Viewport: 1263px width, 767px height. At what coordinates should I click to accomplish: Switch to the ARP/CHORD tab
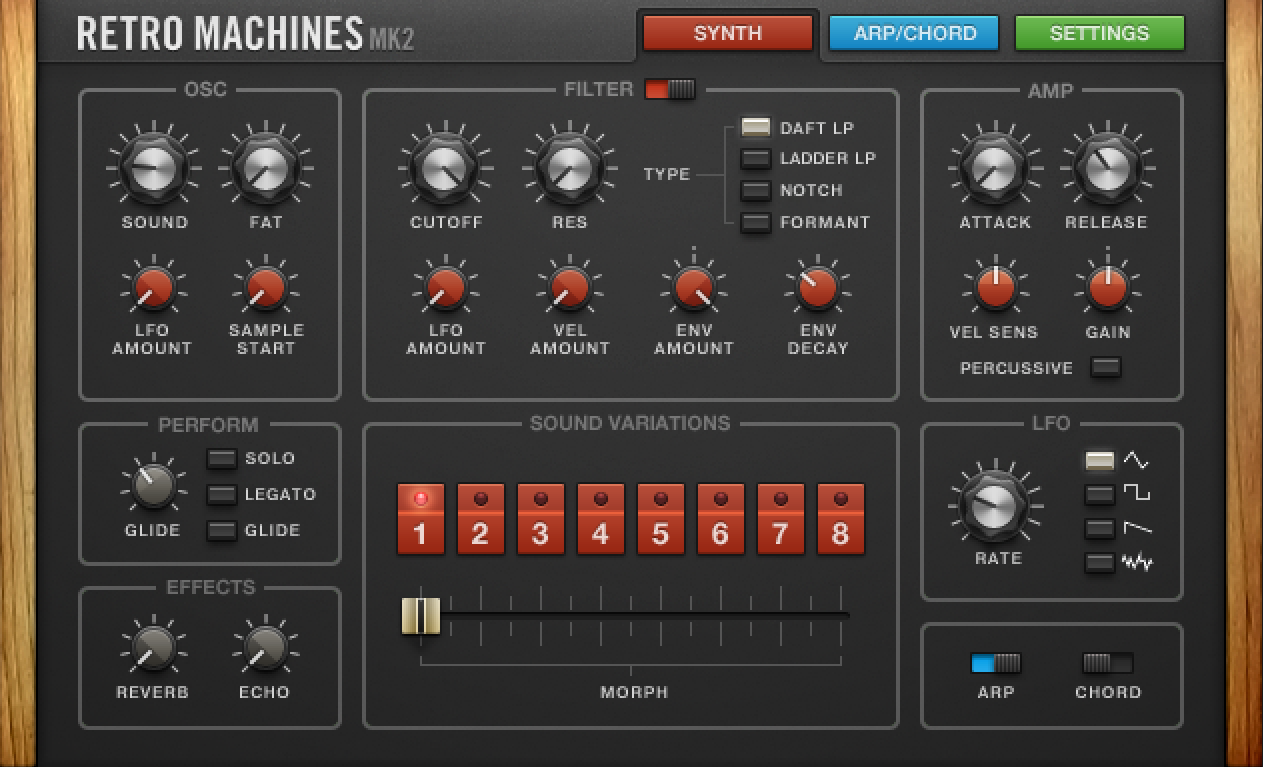[913, 33]
